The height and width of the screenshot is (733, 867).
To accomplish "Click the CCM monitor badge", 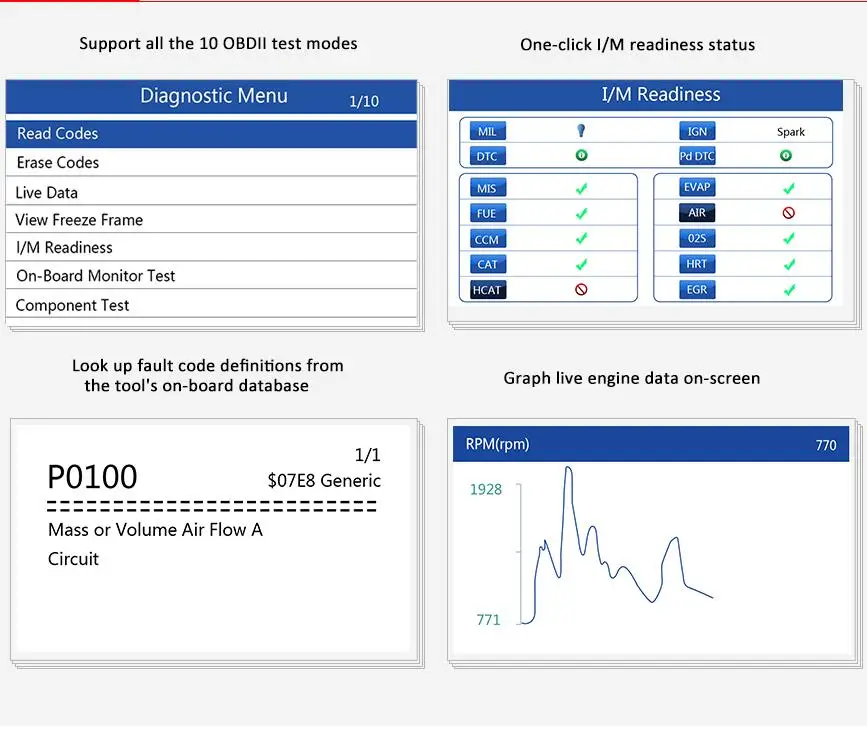I will click(487, 239).
